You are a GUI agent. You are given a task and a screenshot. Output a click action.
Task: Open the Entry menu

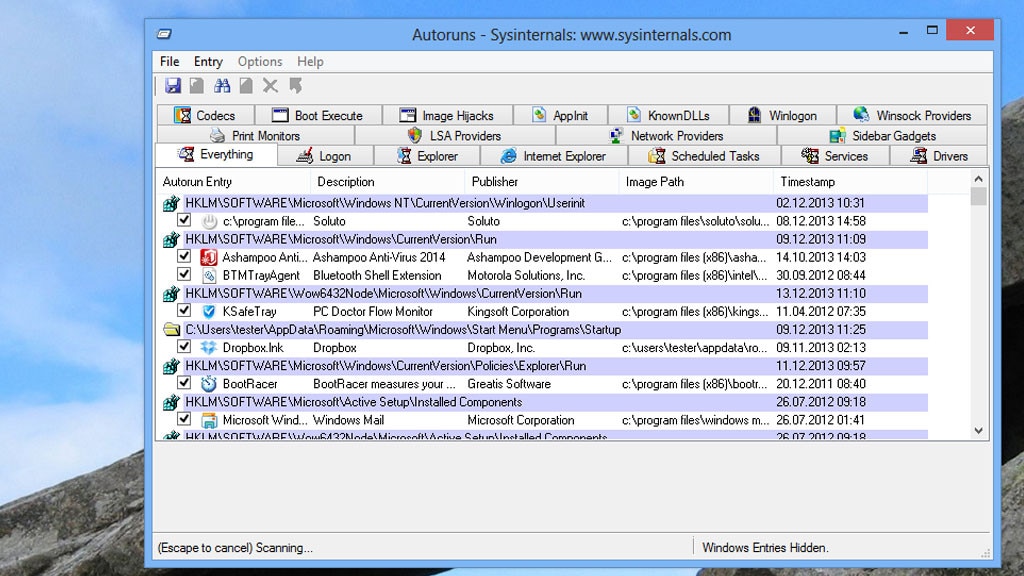[x=208, y=61]
